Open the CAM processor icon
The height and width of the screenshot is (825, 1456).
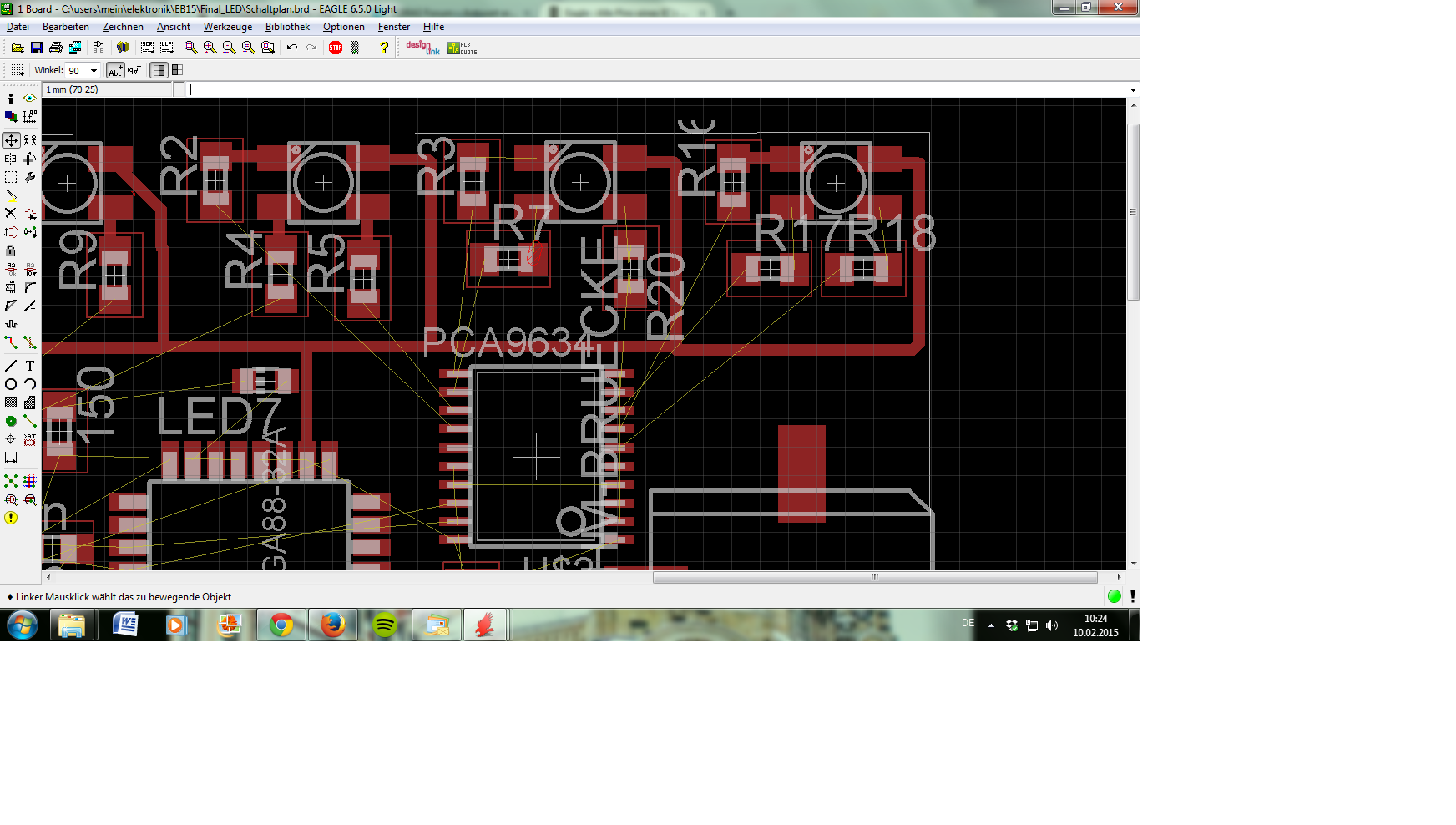click(x=75, y=48)
